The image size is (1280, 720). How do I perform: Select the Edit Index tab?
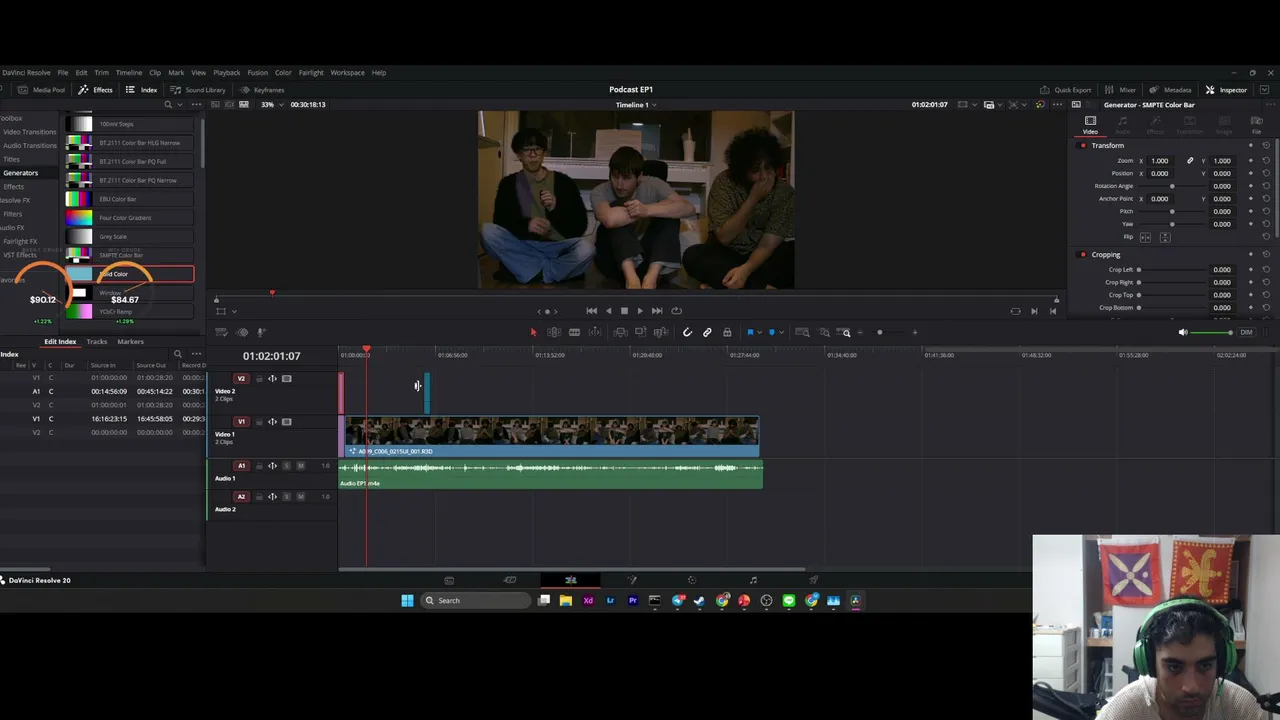pyautogui.click(x=60, y=342)
